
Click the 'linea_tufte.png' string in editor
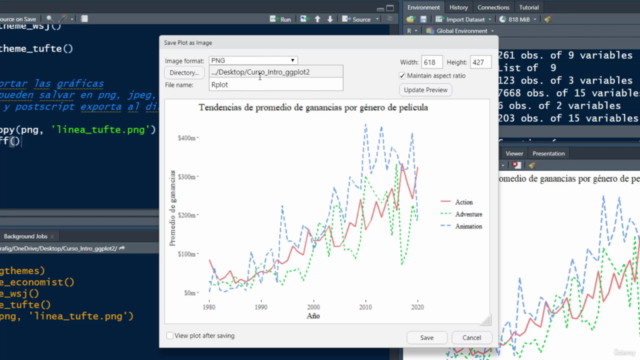pyautogui.click(x=101, y=130)
